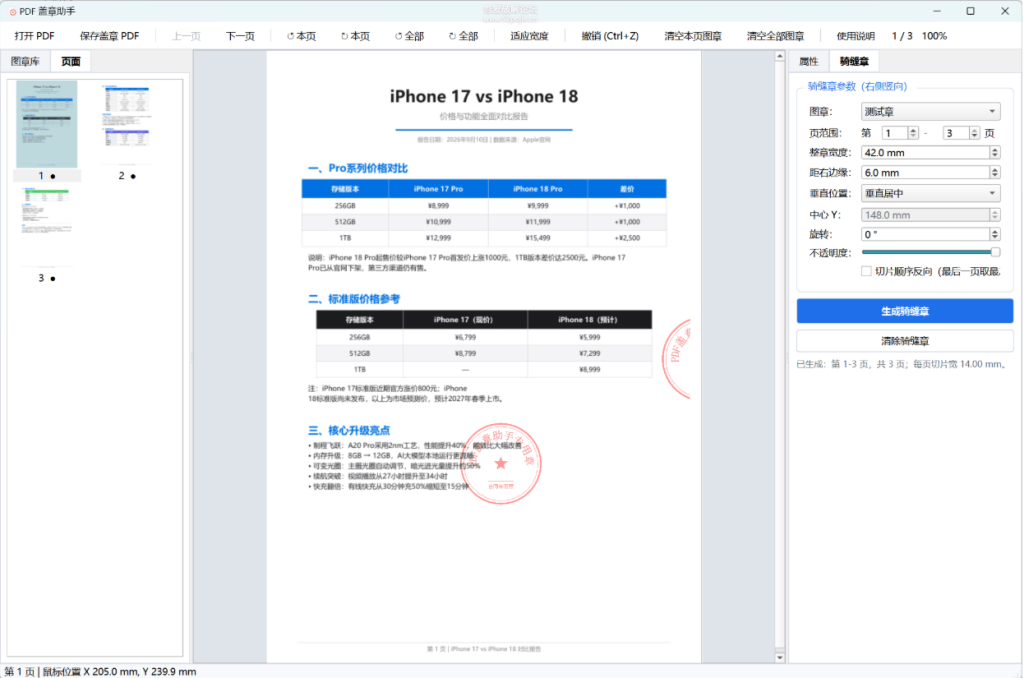Click the spin arrows of 整章宽度

[x=995, y=153]
